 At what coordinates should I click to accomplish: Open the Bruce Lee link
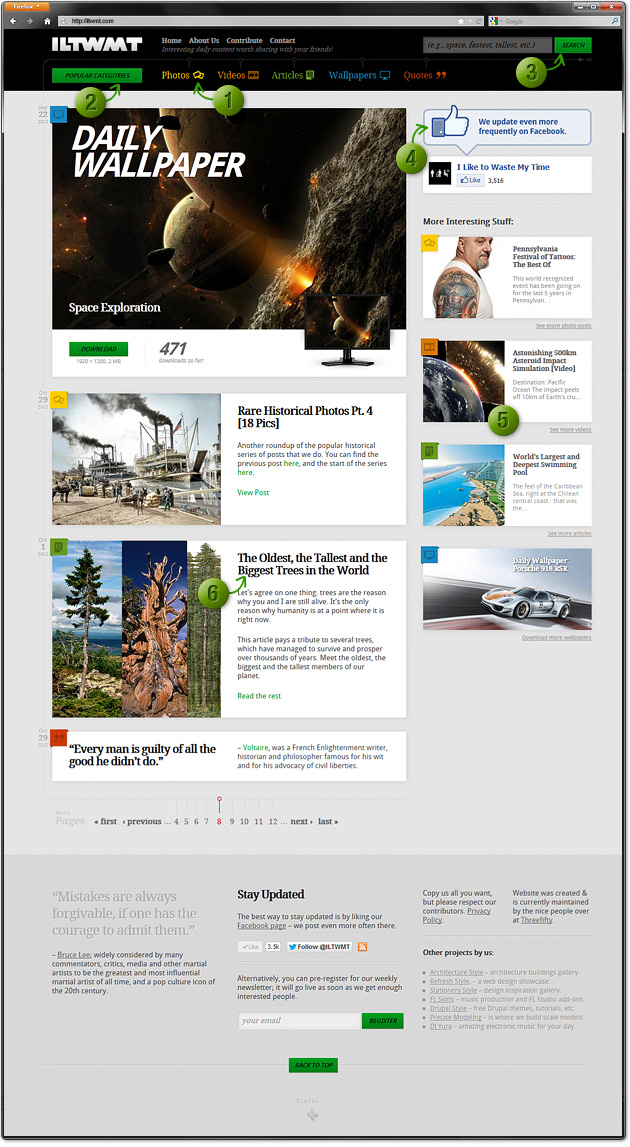click(x=72, y=955)
